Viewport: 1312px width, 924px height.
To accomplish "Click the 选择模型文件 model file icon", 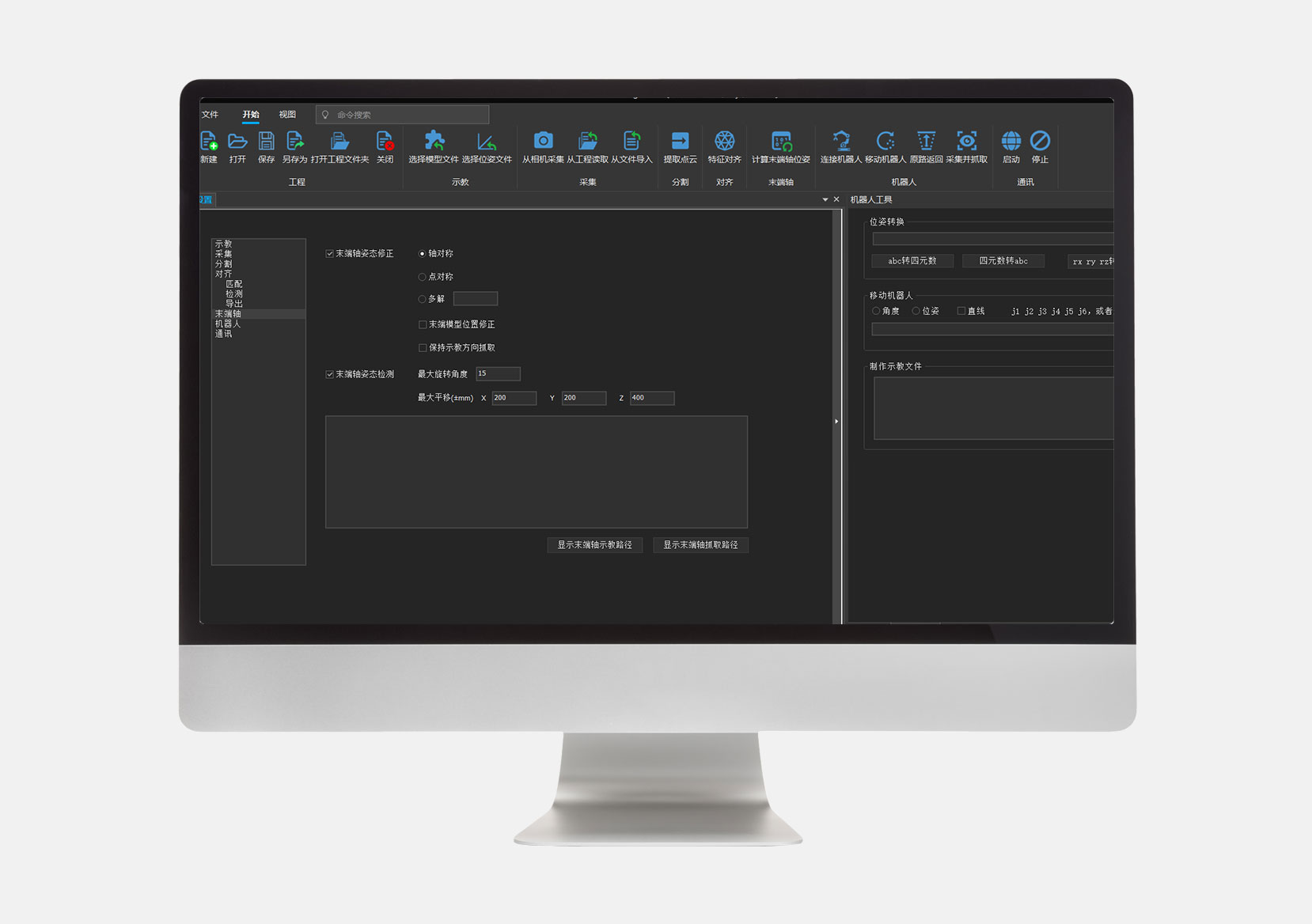I will [x=434, y=142].
